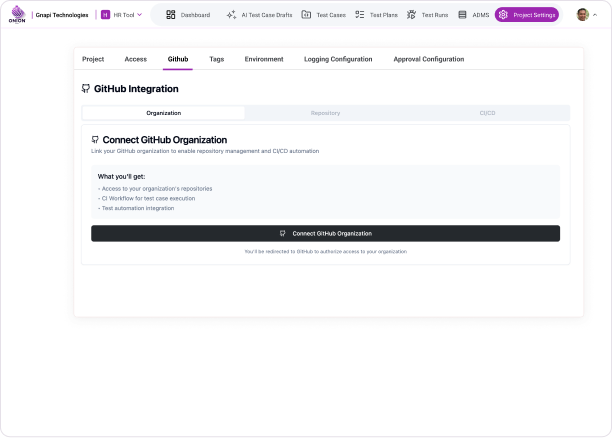Navigate to Test Runs
Image resolution: width=612 pixels, height=438 pixels.
[427, 15]
